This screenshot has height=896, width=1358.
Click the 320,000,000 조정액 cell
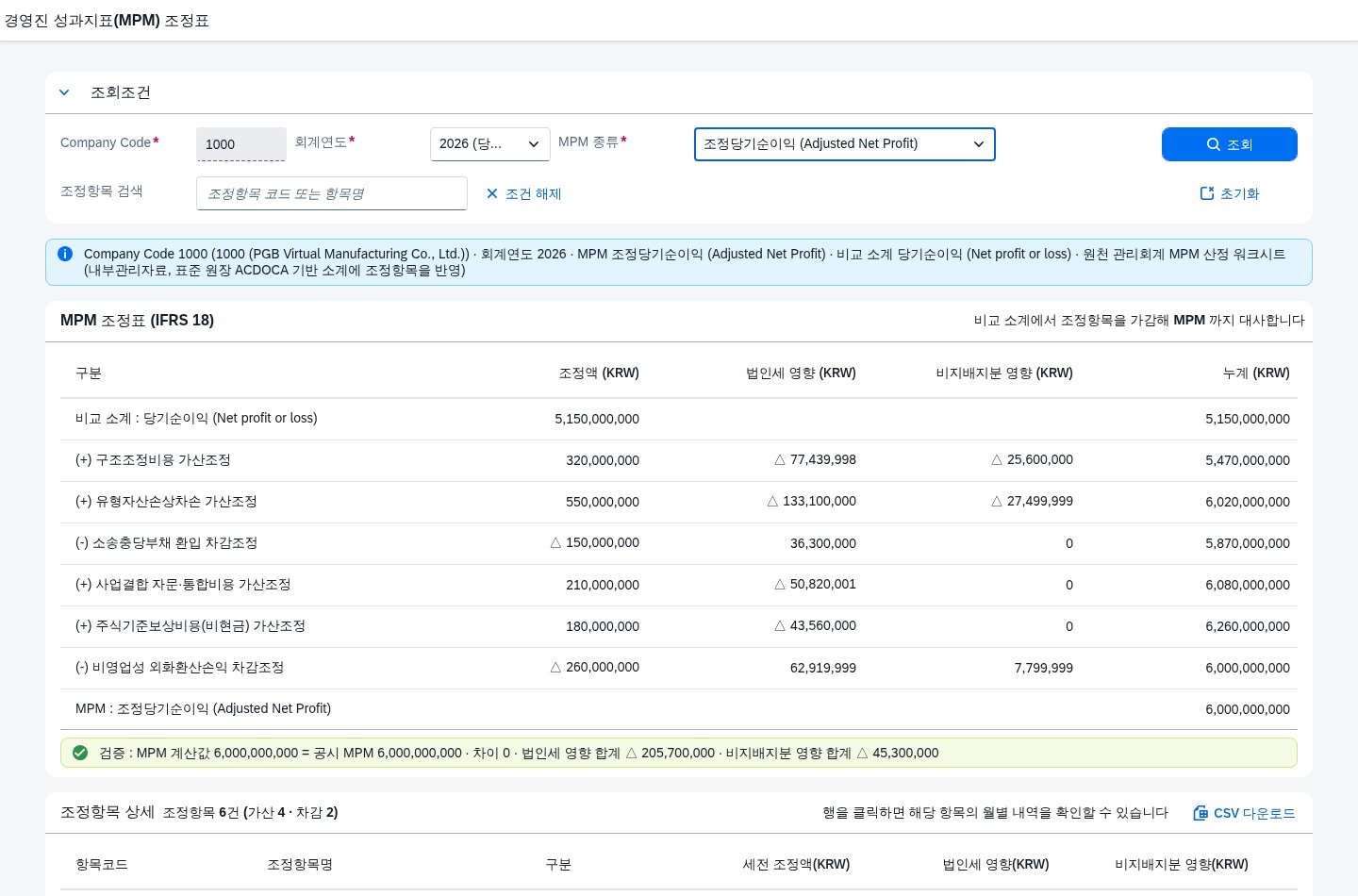pos(603,460)
